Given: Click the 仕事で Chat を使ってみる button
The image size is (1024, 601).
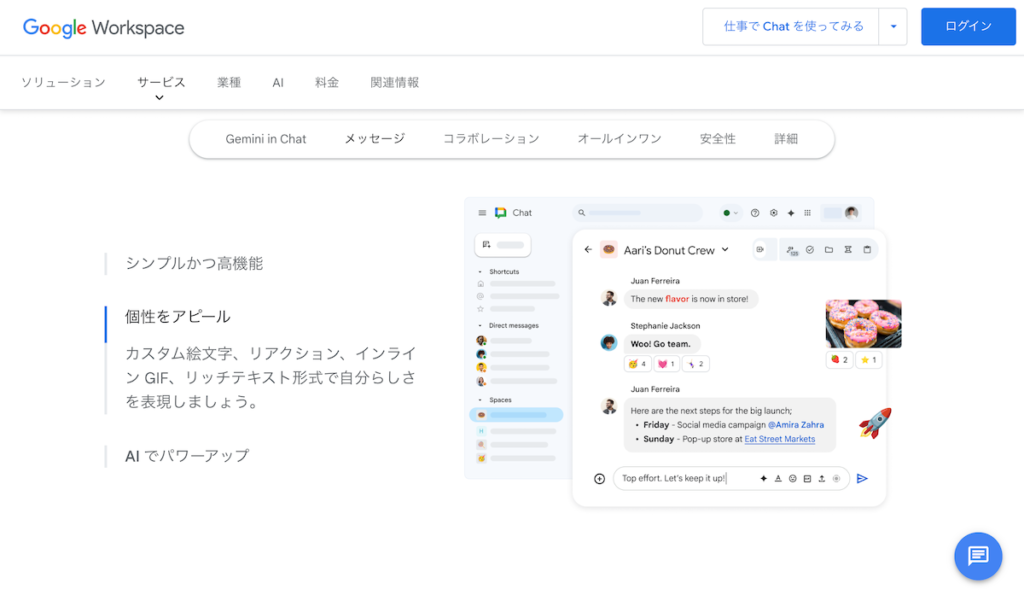Looking at the screenshot, I should [791, 27].
